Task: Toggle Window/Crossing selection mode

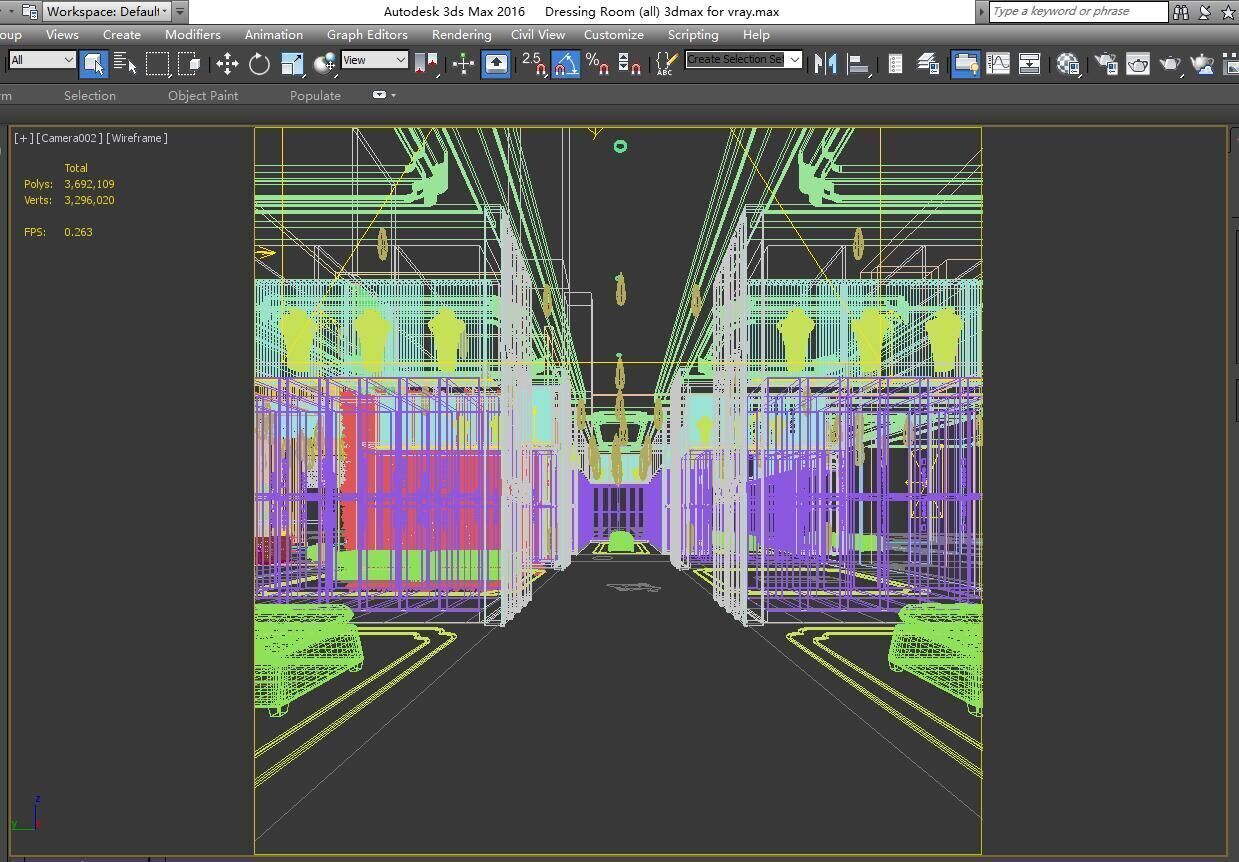Action: pos(190,64)
